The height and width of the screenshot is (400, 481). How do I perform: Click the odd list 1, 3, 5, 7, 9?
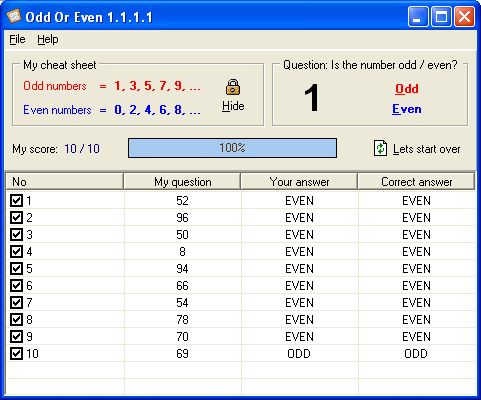coord(157,86)
